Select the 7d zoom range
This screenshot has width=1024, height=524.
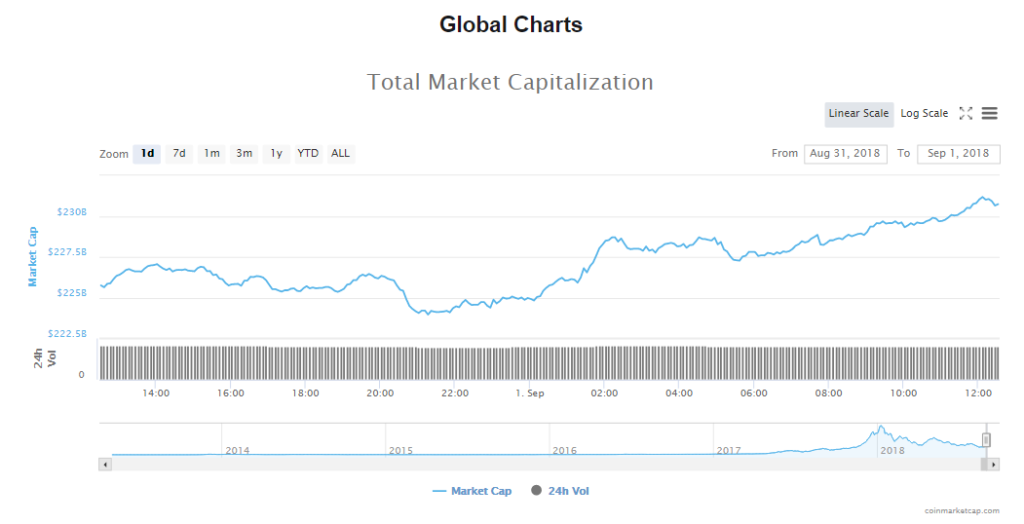click(179, 154)
